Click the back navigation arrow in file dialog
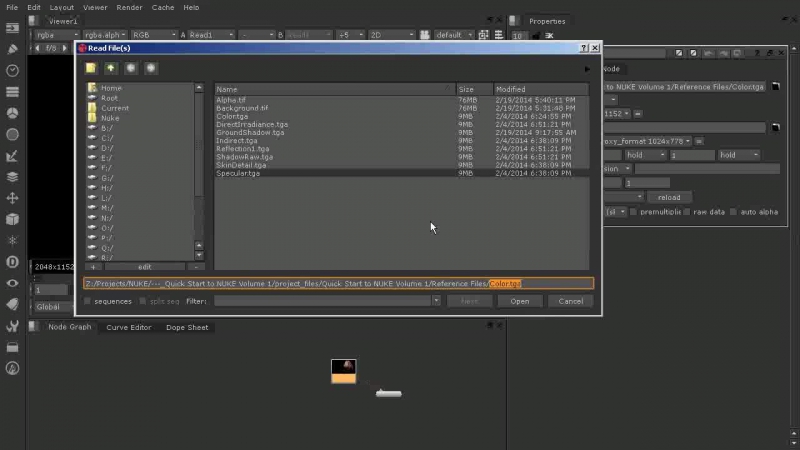 131,68
